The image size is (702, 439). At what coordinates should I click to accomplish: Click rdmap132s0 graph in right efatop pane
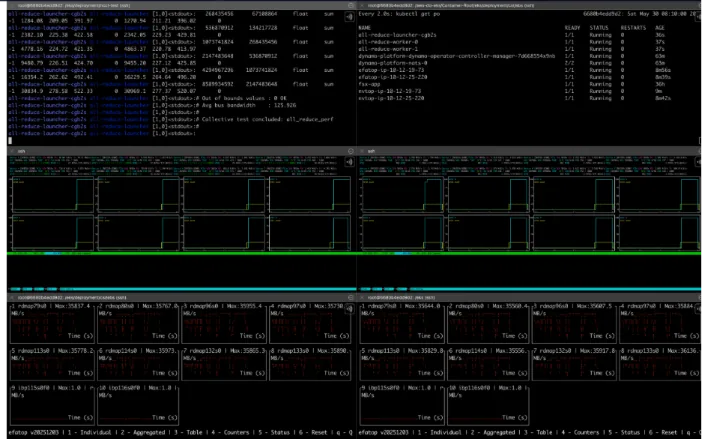point(574,363)
